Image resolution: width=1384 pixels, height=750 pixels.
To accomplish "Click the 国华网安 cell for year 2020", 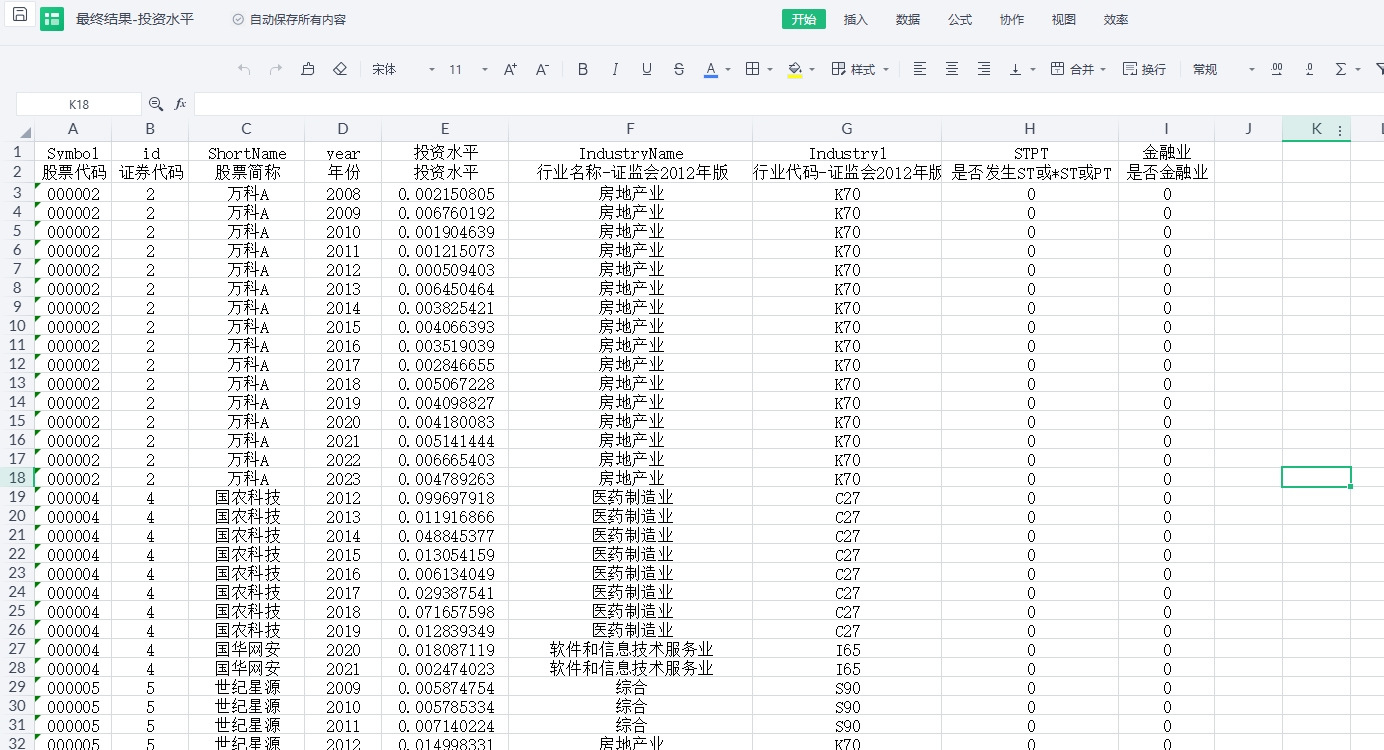I will pyautogui.click(x=247, y=649).
